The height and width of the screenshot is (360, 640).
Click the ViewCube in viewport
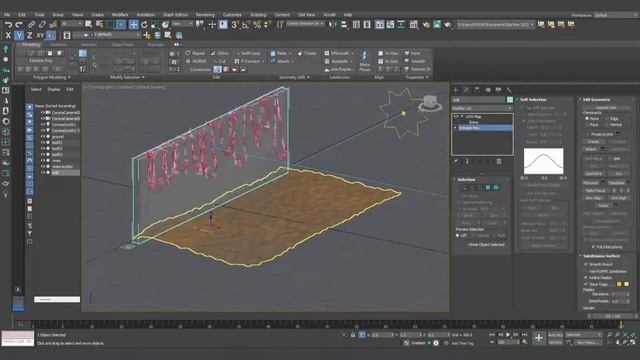point(430,102)
